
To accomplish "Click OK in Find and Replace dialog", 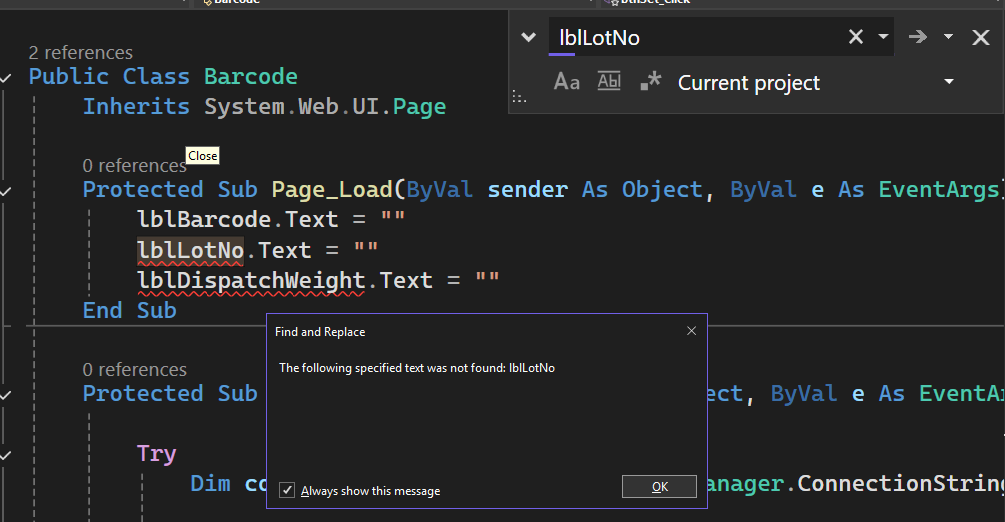I will 659,487.
